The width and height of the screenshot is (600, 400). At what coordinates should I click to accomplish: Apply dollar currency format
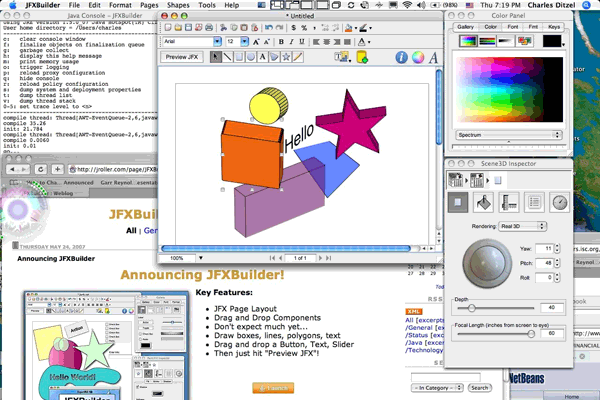[293, 28]
